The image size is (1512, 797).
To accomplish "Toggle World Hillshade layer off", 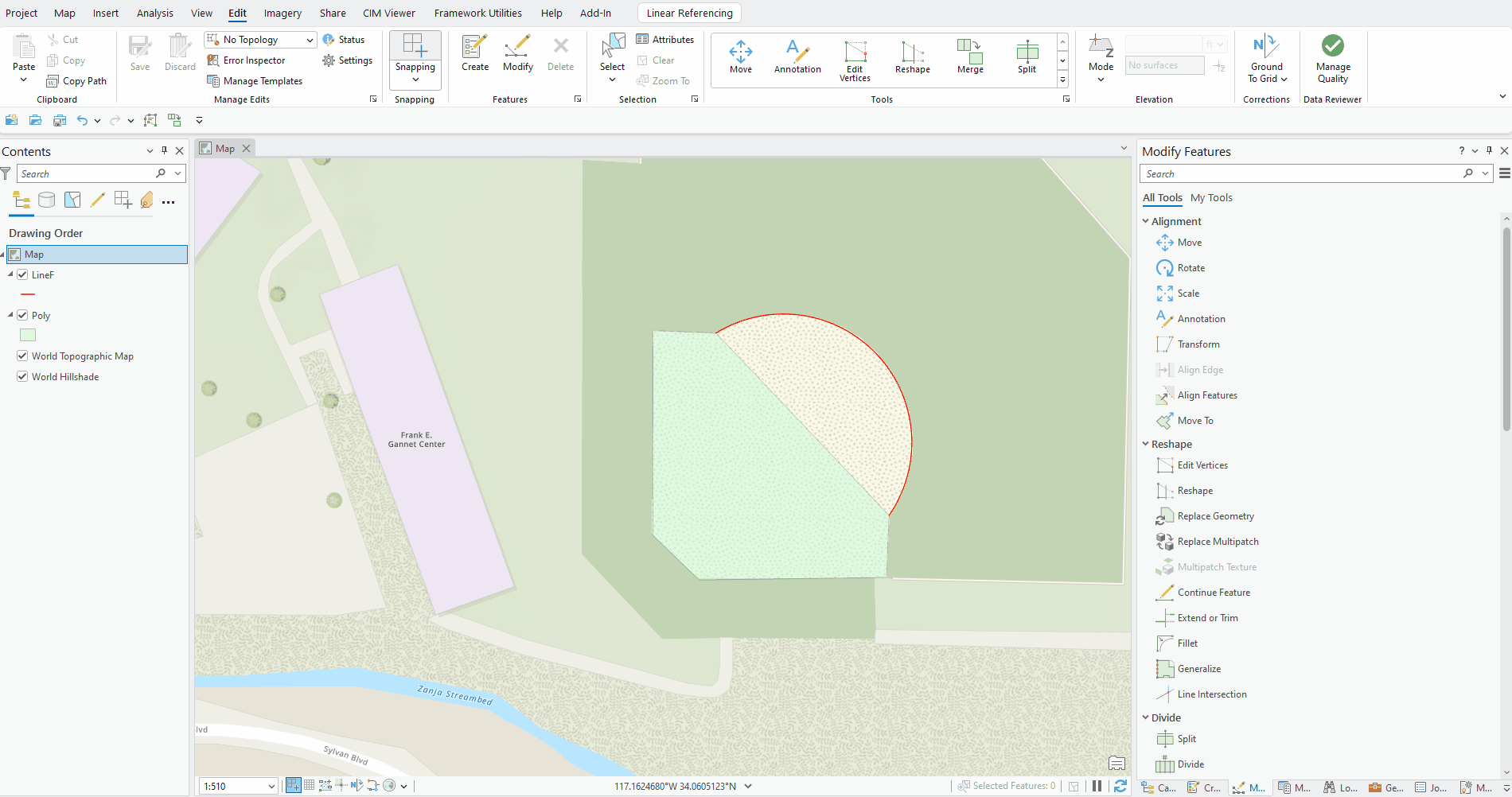I will [x=22, y=375].
